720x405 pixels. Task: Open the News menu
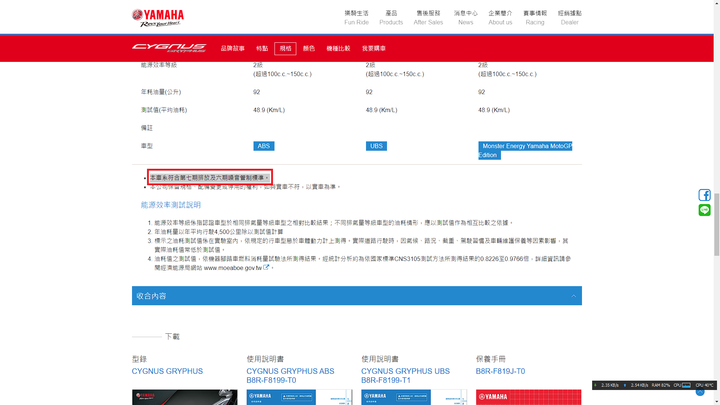click(x=465, y=17)
